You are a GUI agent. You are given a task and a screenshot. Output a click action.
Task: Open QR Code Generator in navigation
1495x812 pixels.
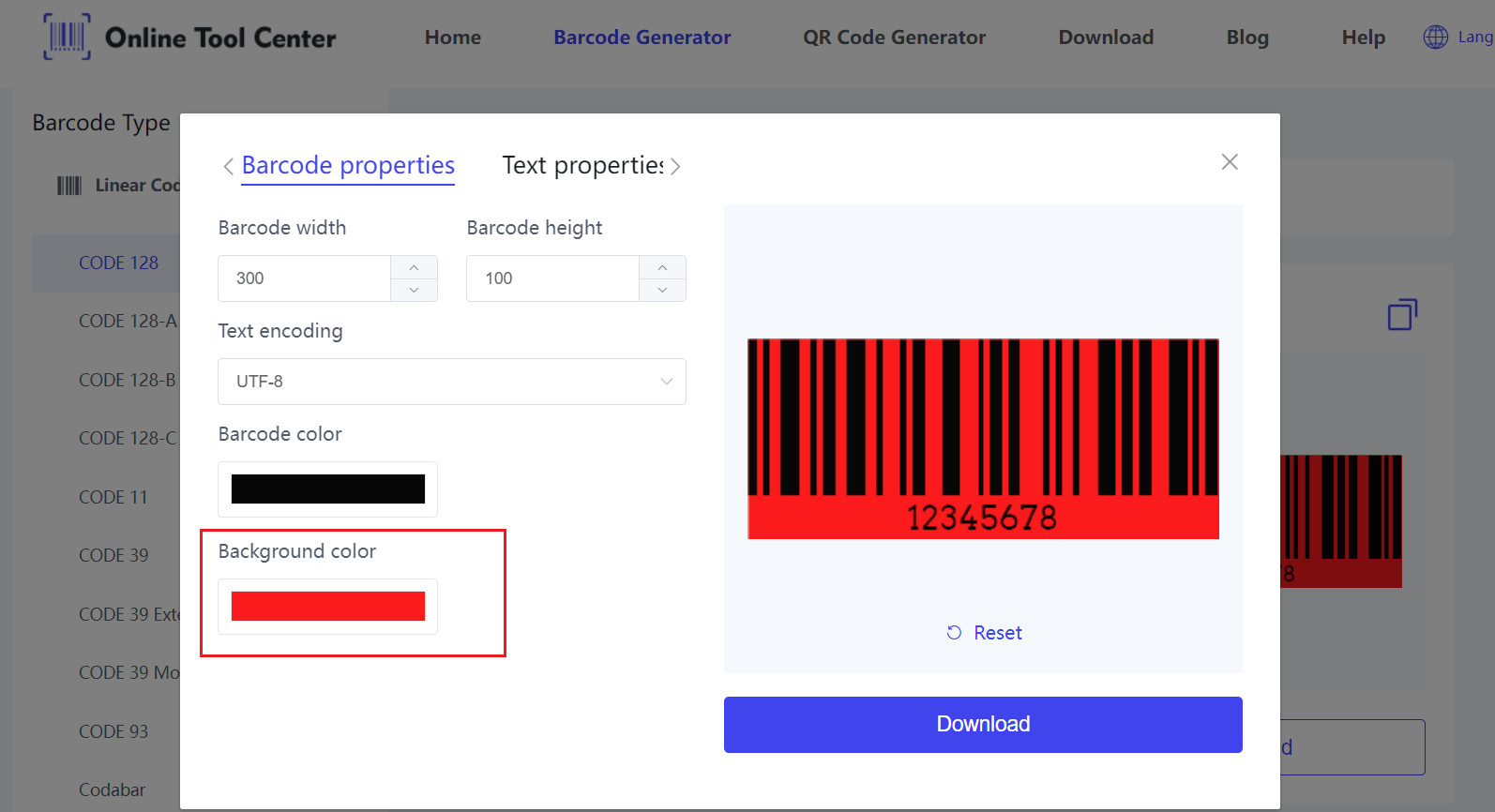click(x=894, y=38)
